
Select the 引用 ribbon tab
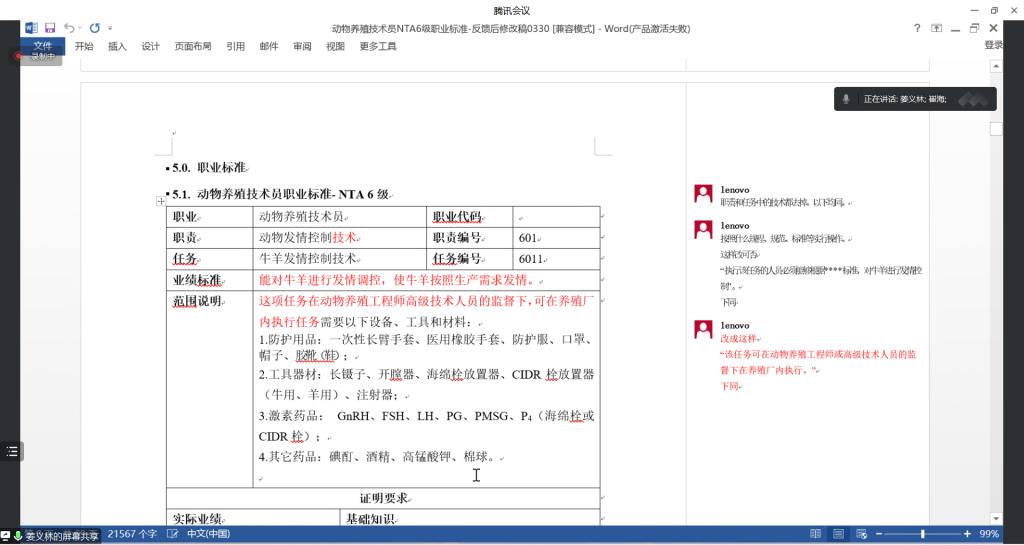[235, 46]
